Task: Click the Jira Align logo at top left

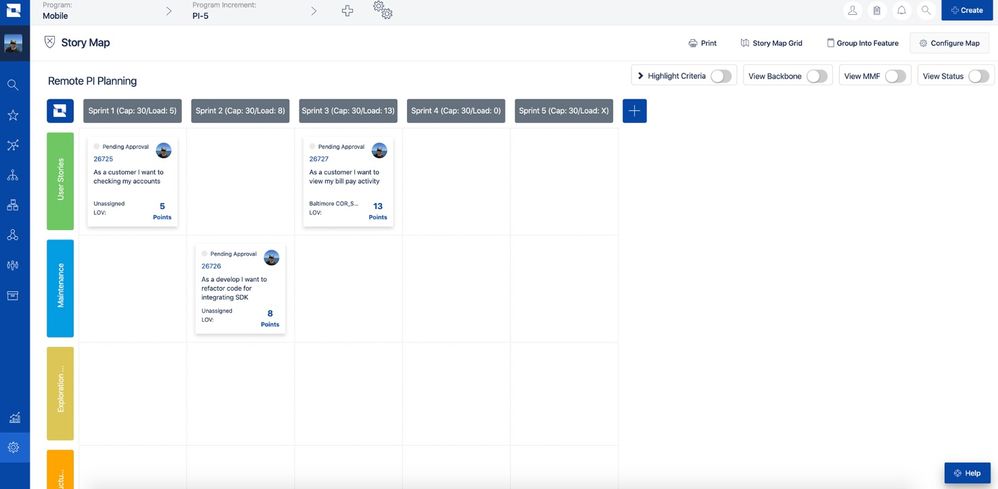Action: point(13,10)
